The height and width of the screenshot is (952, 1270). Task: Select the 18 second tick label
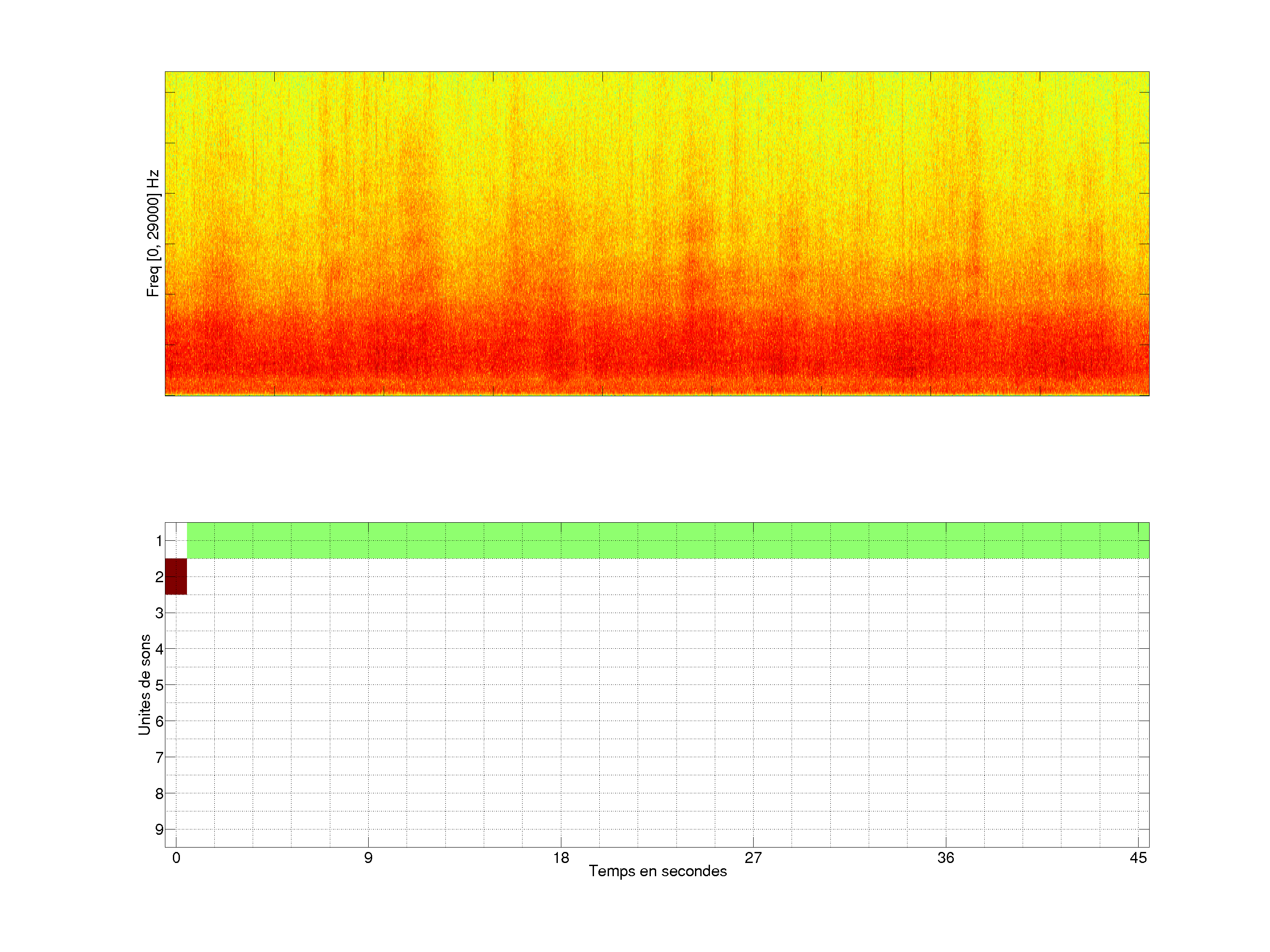click(561, 858)
